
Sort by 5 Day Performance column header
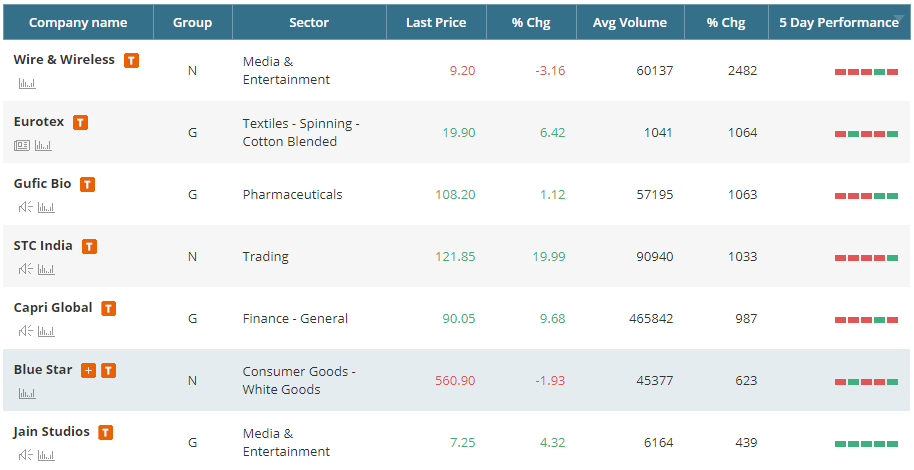click(839, 23)
